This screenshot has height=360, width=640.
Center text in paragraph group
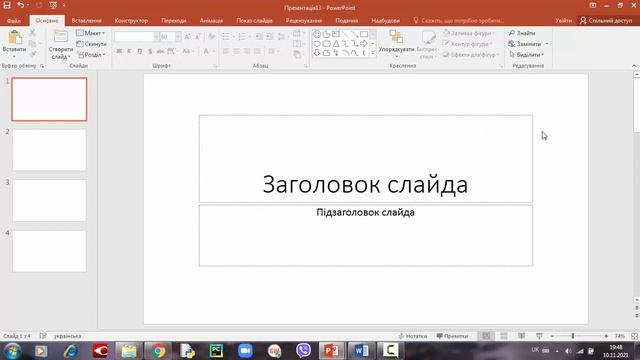[236, 51]
